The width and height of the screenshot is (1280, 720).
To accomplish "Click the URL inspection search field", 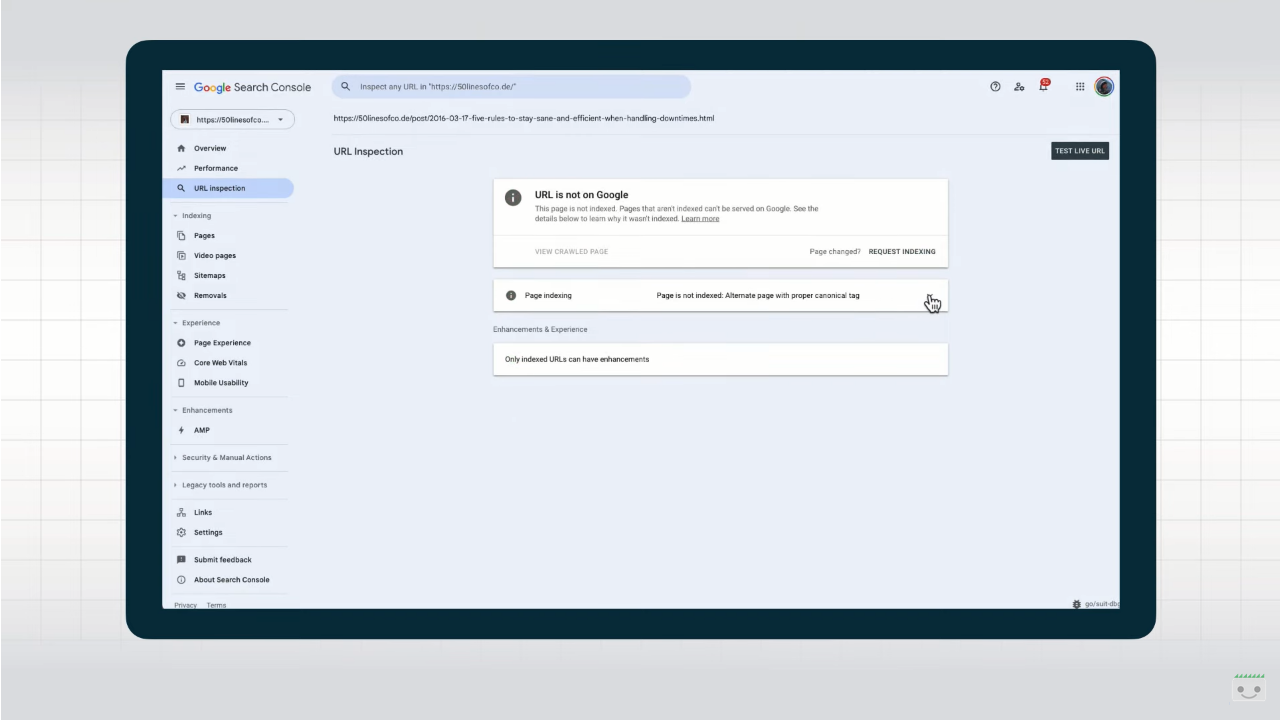I will click(510, 87).
